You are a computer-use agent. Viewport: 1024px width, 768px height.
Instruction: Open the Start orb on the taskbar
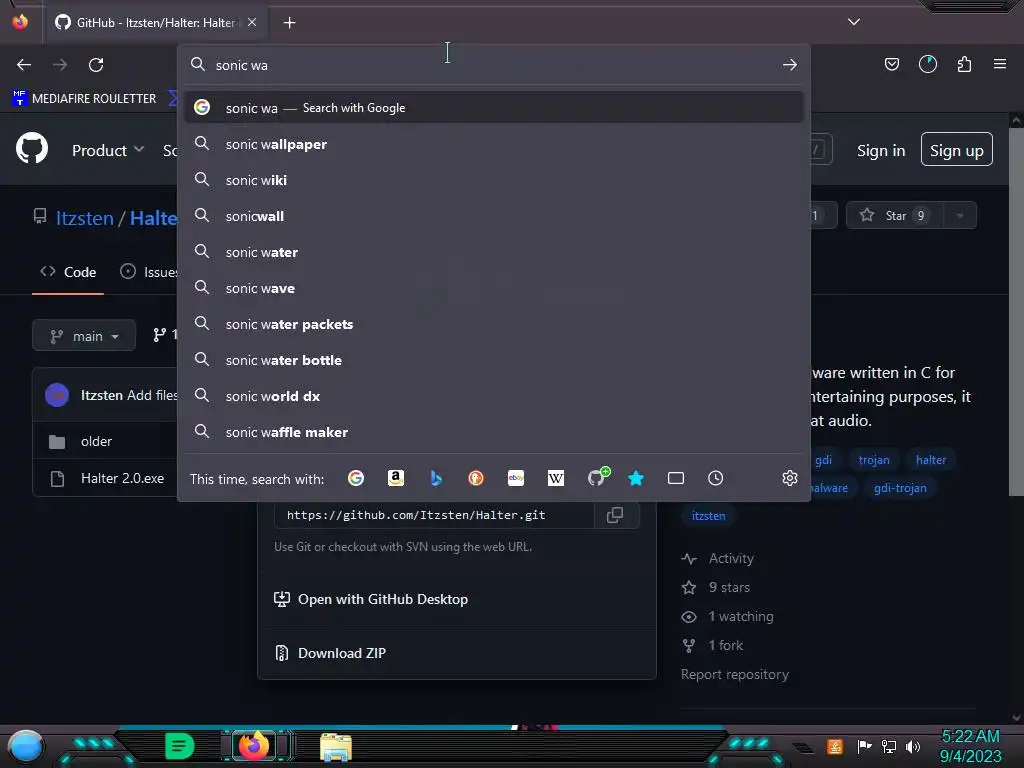[25, 746]
